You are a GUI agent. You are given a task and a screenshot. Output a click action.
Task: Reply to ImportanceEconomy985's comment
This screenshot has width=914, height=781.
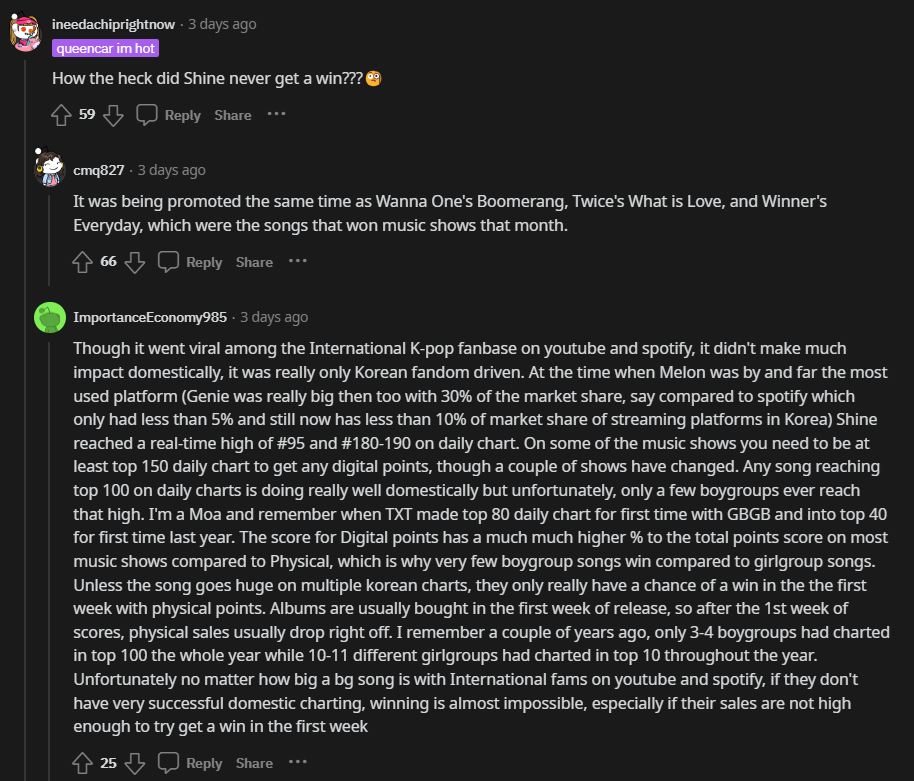pos(191,763)
